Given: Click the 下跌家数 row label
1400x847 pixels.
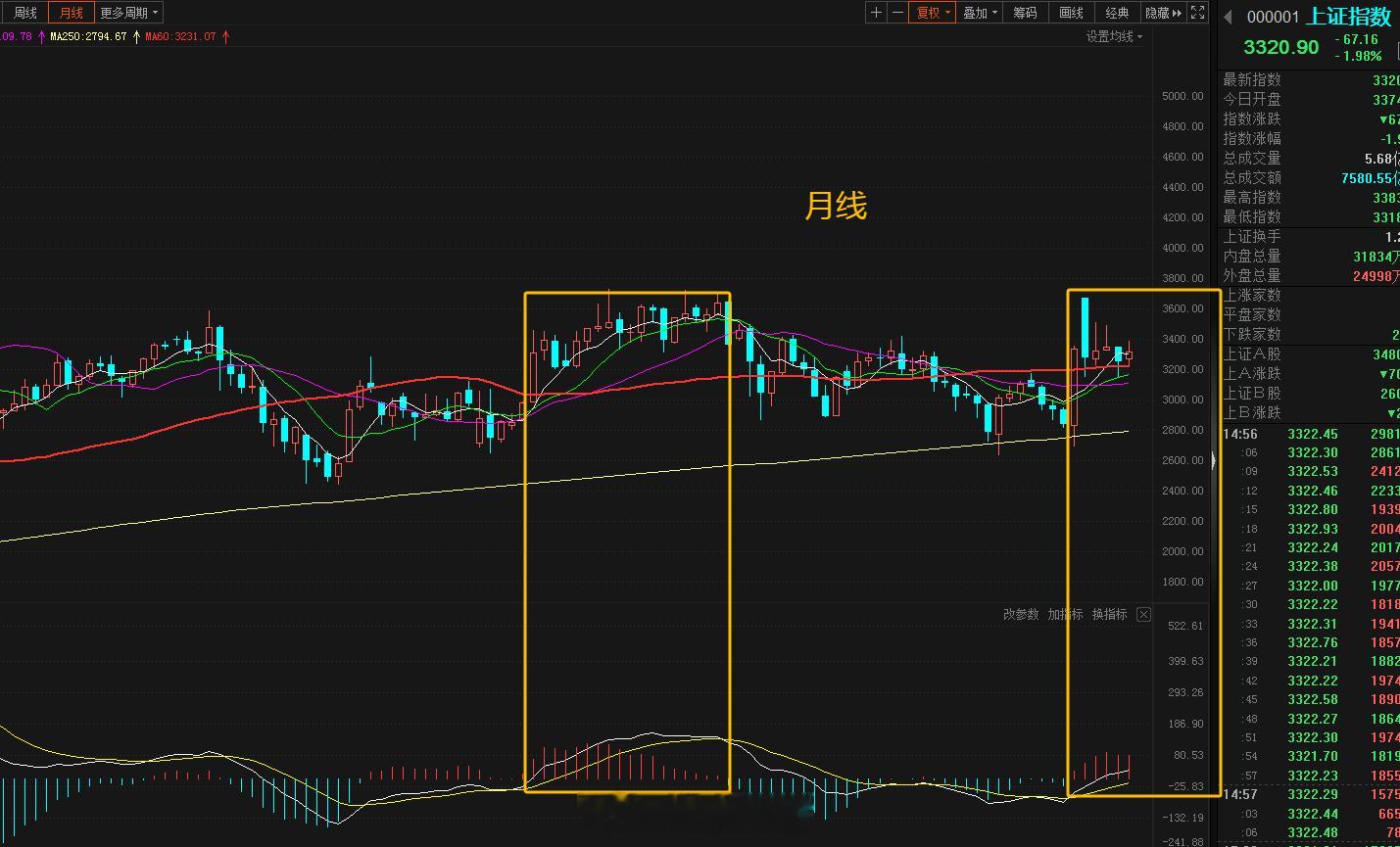Looking at the screenshot, I should click(1251, 334).
